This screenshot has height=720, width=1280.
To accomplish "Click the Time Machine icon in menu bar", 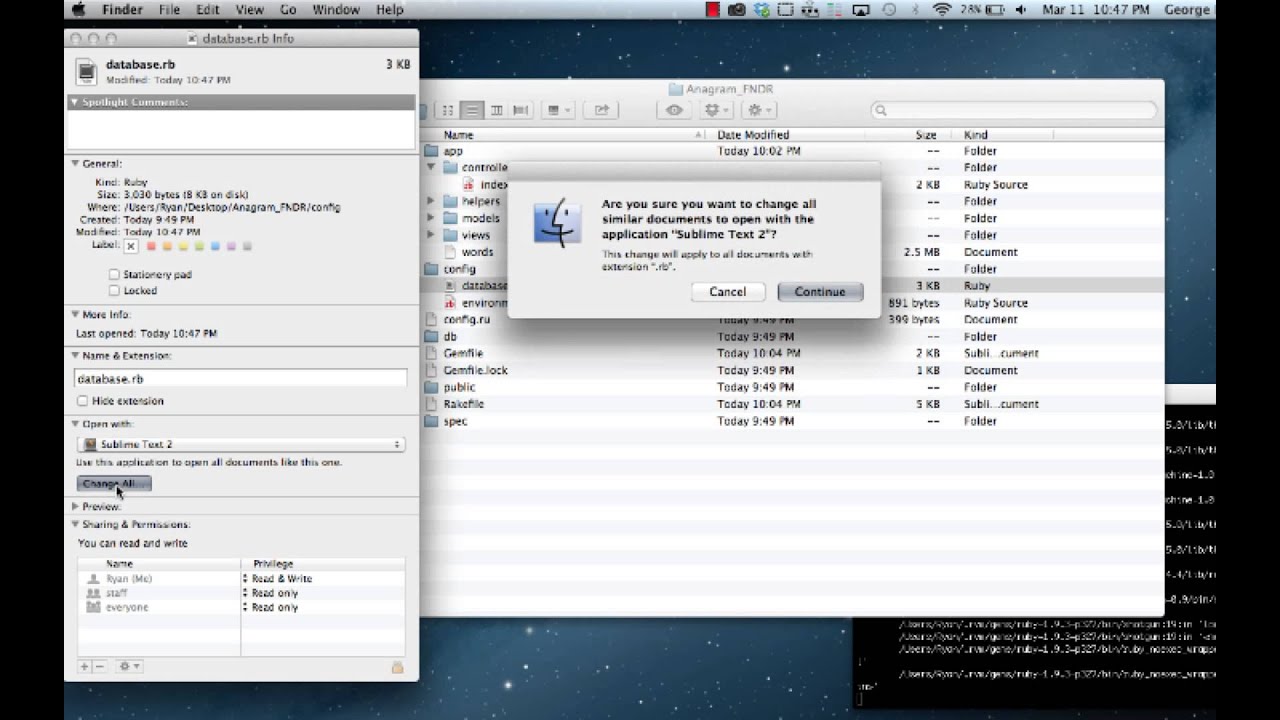I will click(889, 10).
